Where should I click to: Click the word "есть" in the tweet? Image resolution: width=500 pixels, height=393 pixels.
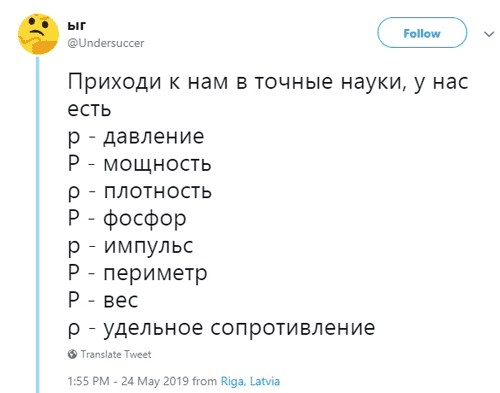[x=89, y=109]
